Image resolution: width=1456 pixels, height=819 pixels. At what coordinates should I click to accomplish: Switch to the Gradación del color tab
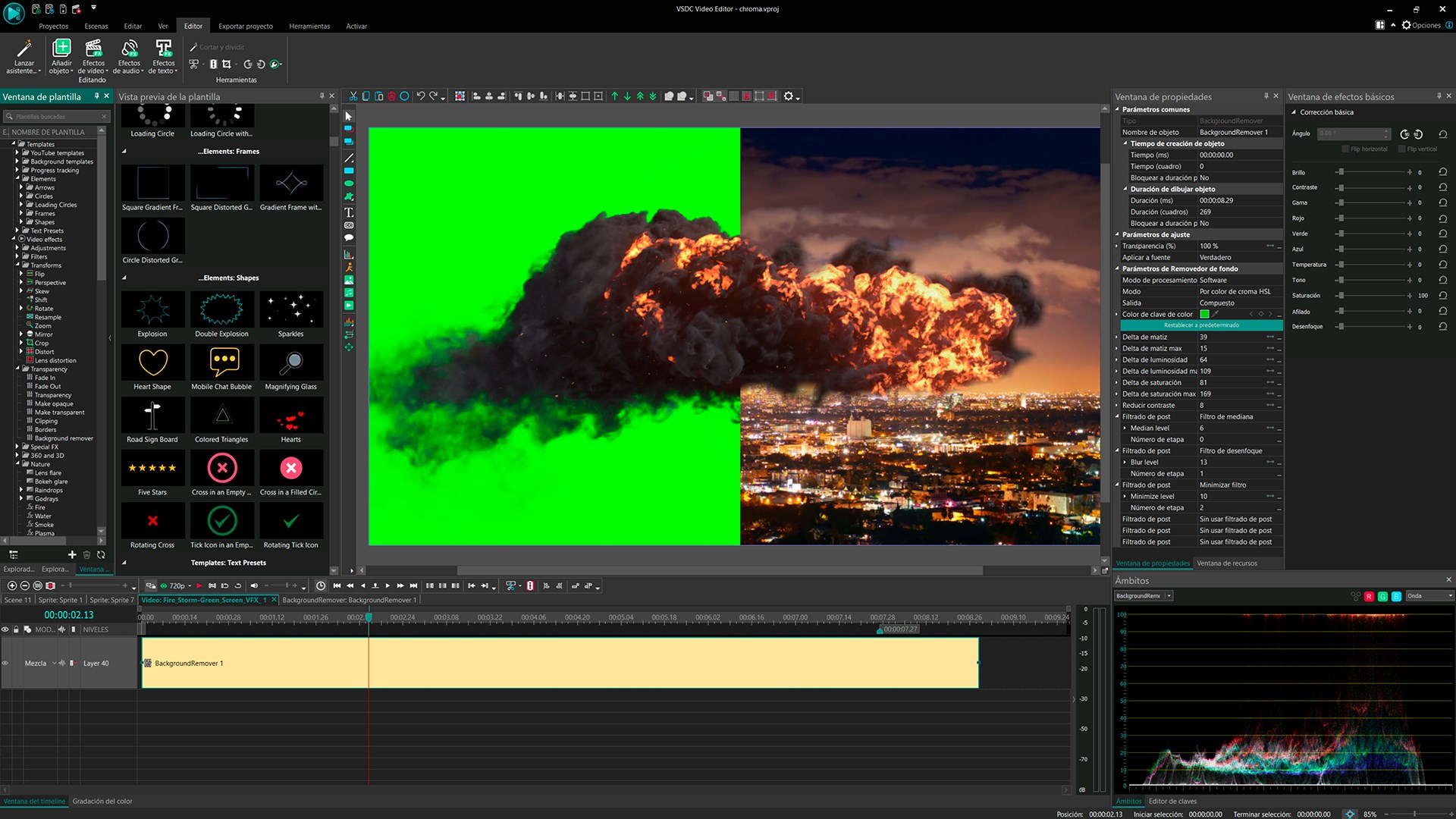(102, 801)
